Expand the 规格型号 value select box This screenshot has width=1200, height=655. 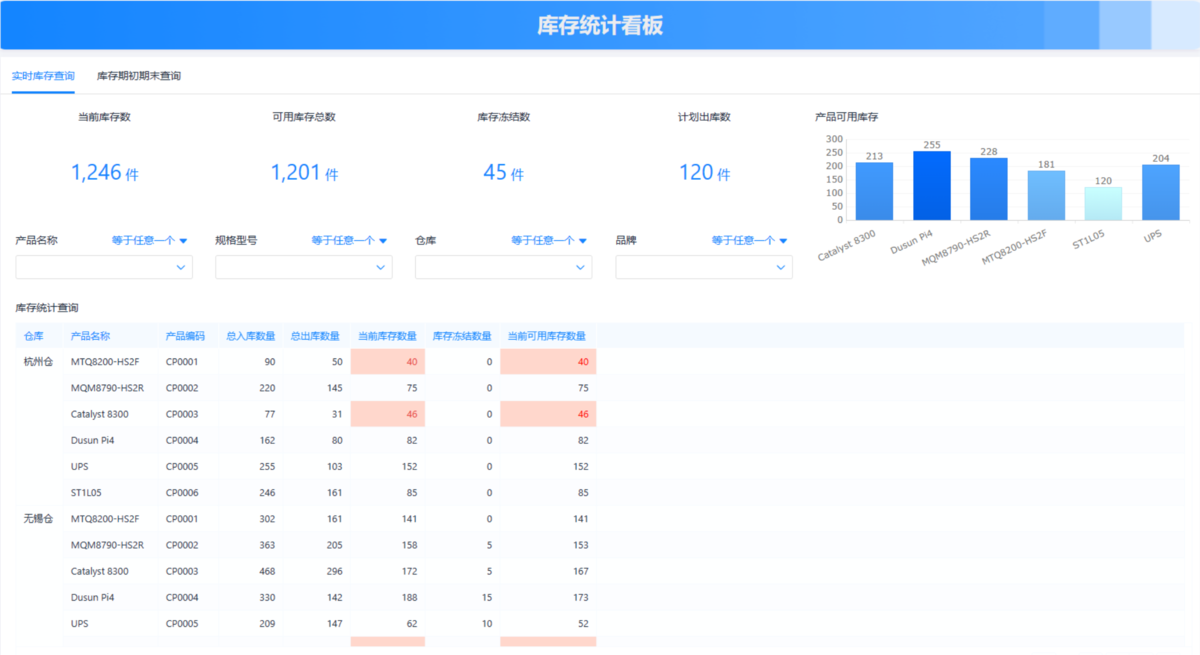[x=304, y=267]
